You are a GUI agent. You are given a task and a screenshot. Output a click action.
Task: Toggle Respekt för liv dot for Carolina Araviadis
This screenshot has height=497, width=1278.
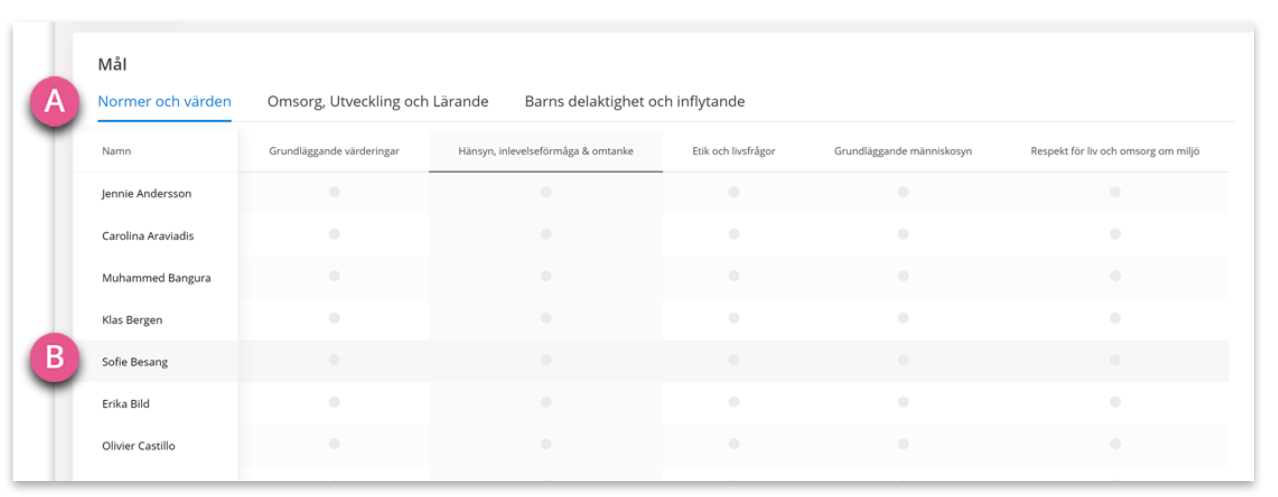[x=1115, y=234]
